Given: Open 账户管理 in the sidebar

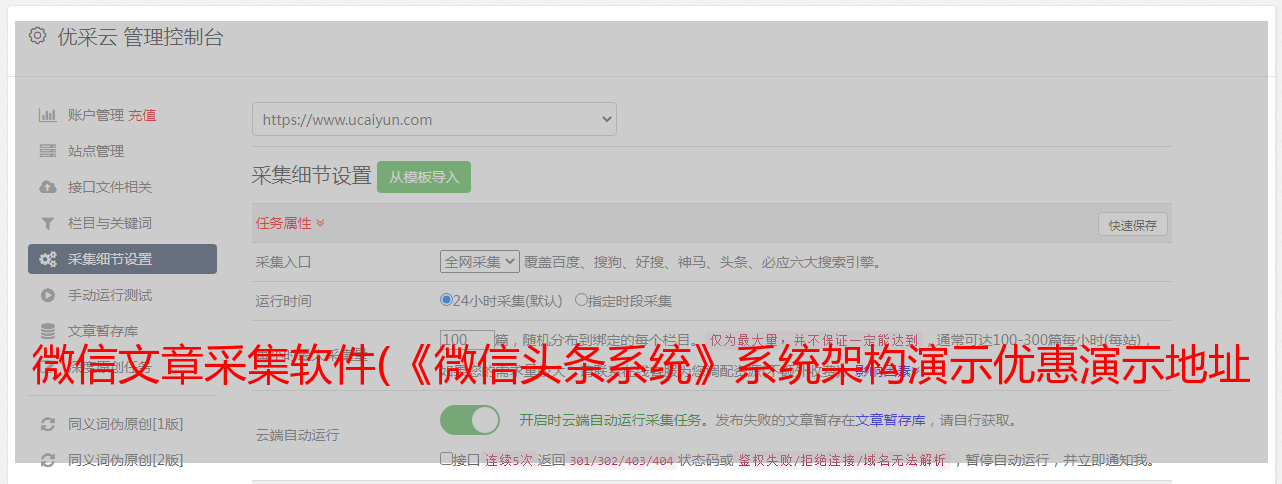Looking at the screenshot, I should coord(96,115).
